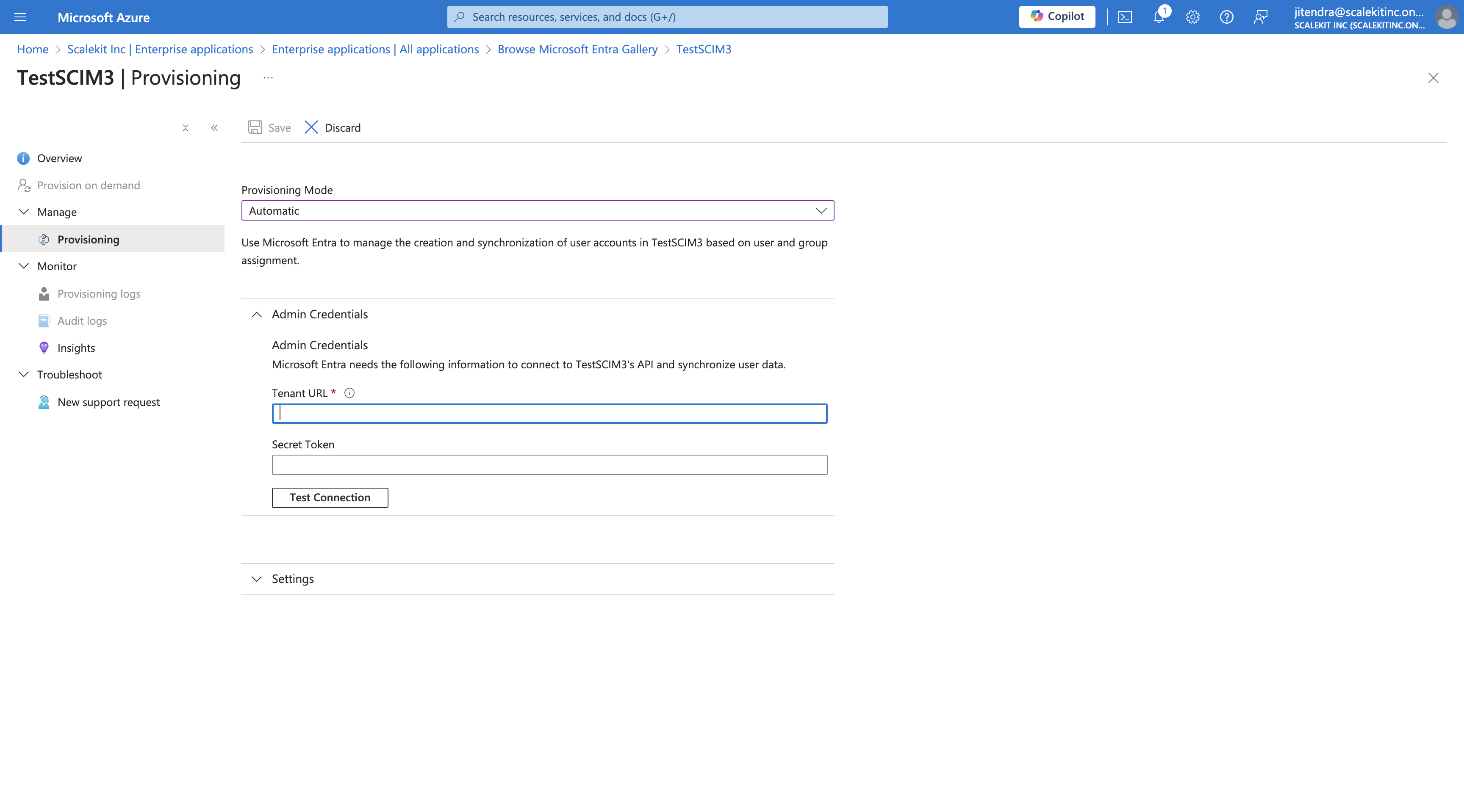Click the Admin Credentials section header text

(x=319, y=314)
